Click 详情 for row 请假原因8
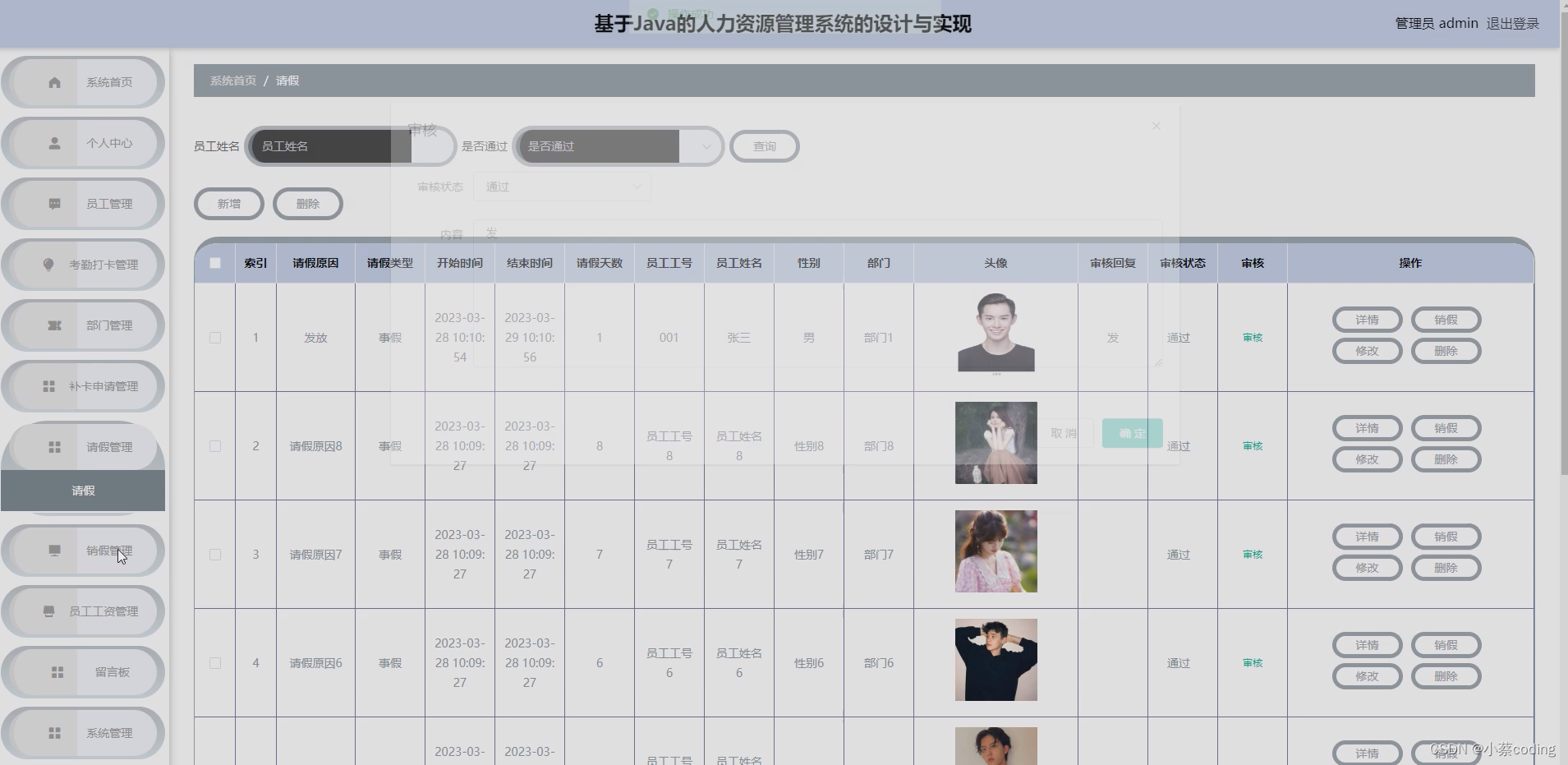1568x765 pixels. click(1367, 428)
